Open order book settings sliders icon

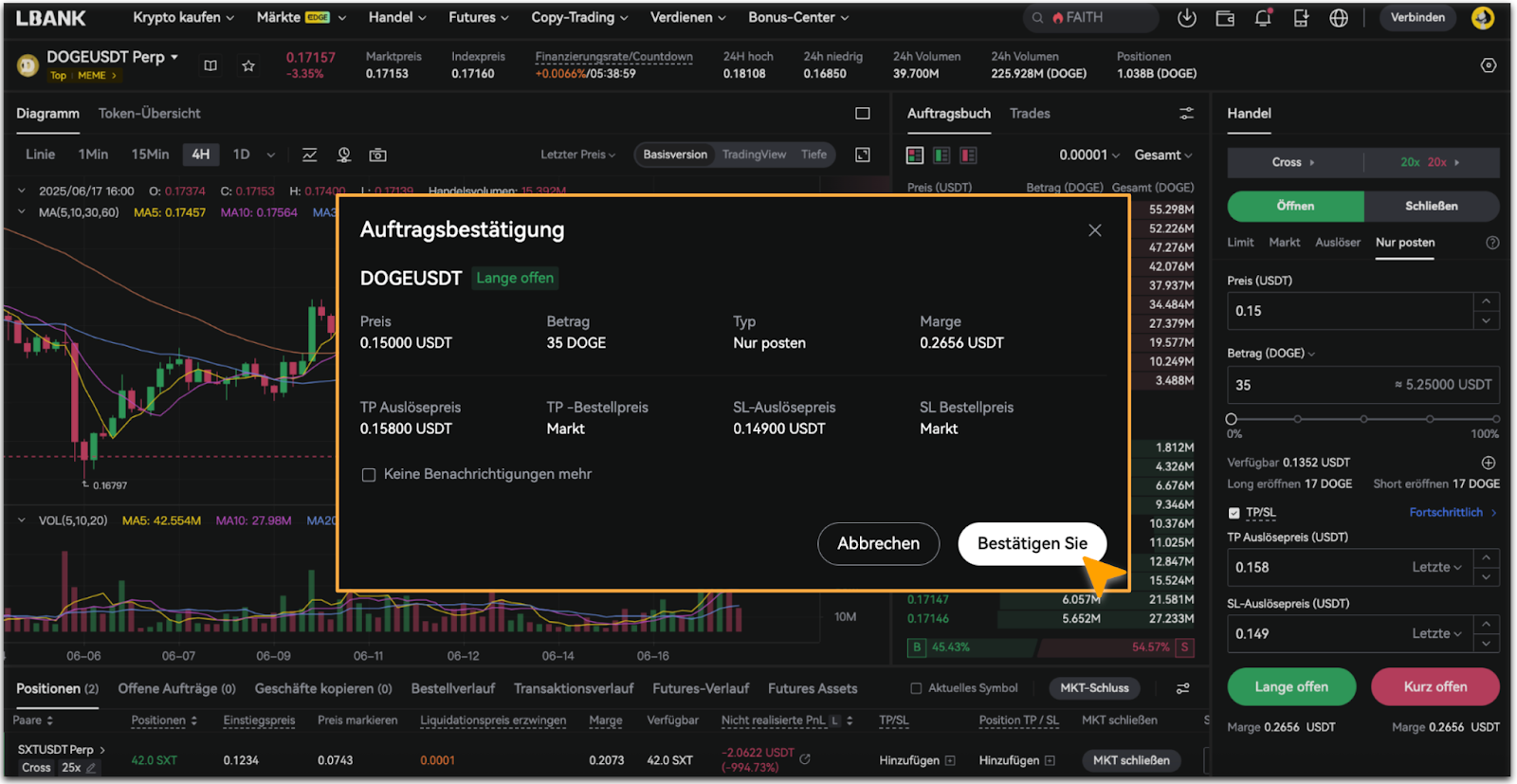point(1186,114)
